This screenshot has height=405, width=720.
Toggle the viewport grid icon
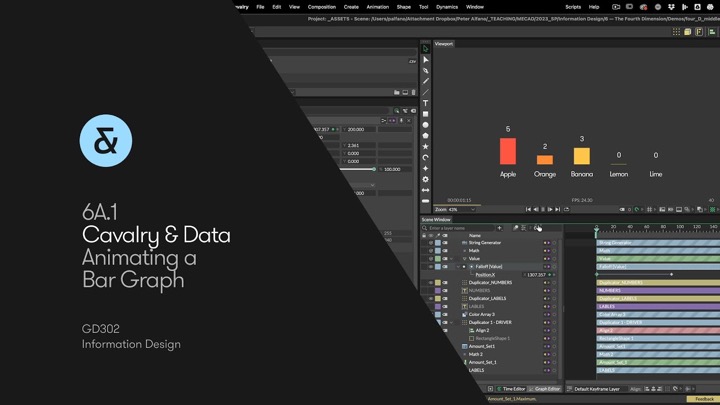(649, 209)
